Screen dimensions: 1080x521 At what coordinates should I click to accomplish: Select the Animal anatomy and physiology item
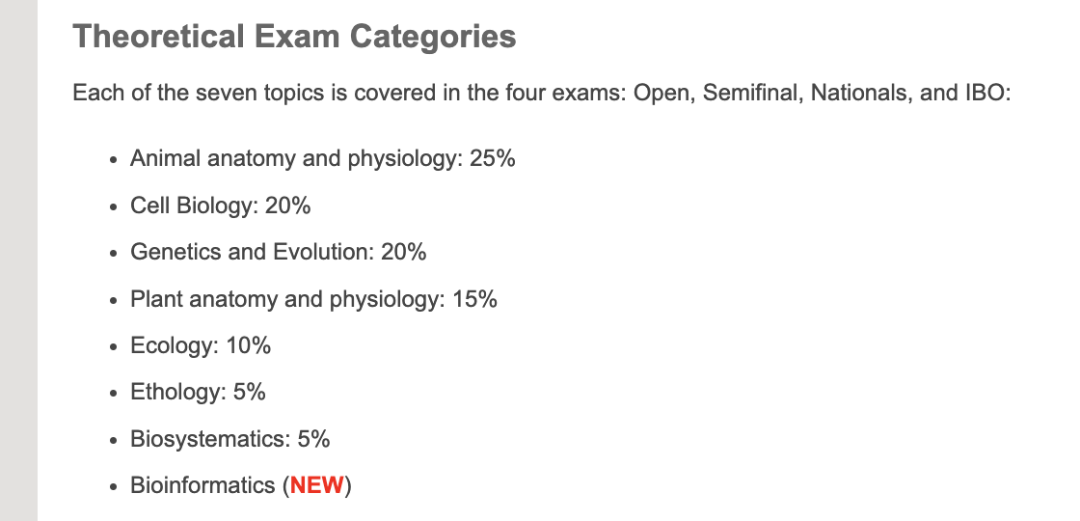point(322,159)
